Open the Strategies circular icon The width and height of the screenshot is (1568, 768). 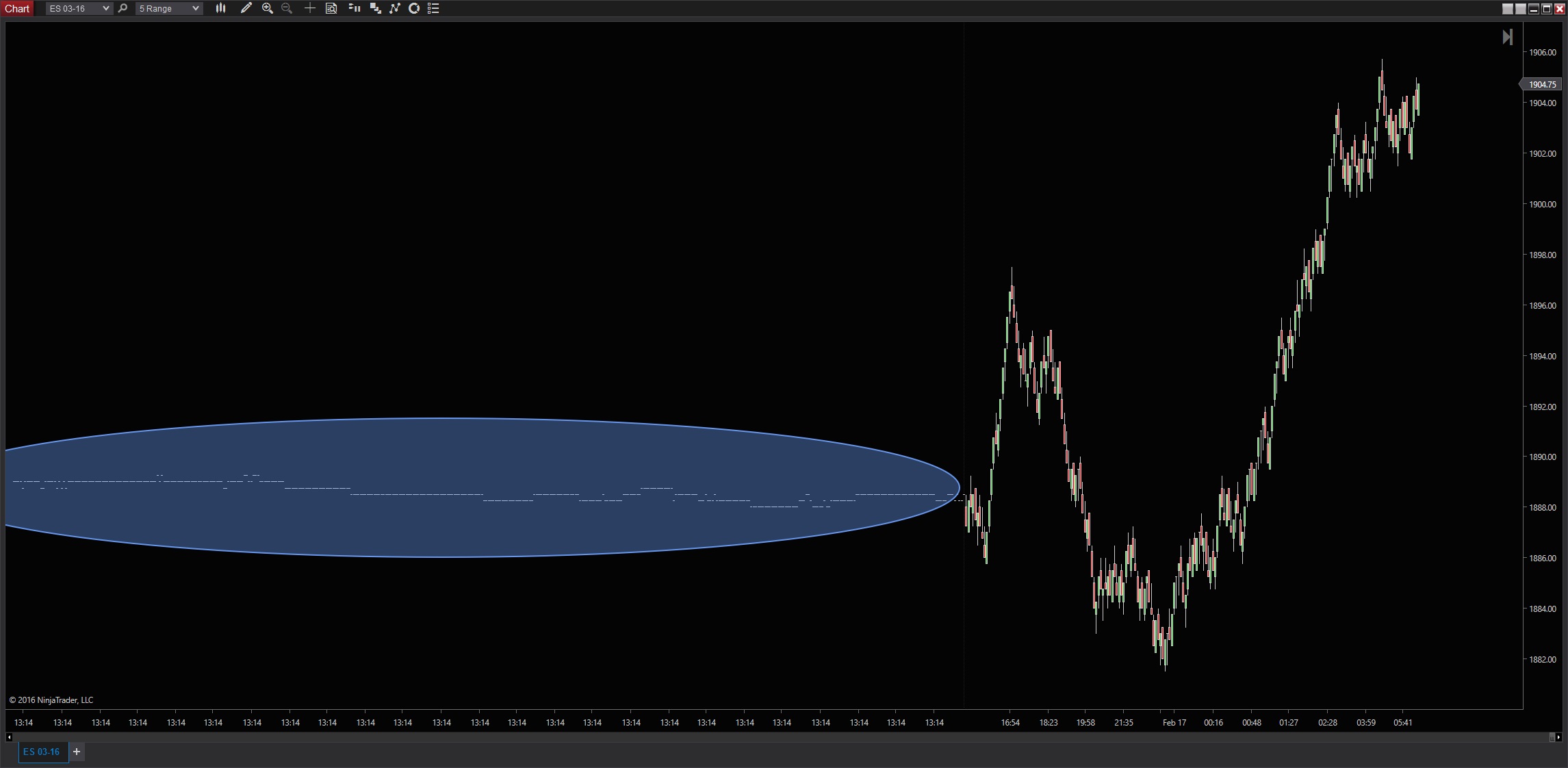[x=414, y=8]
